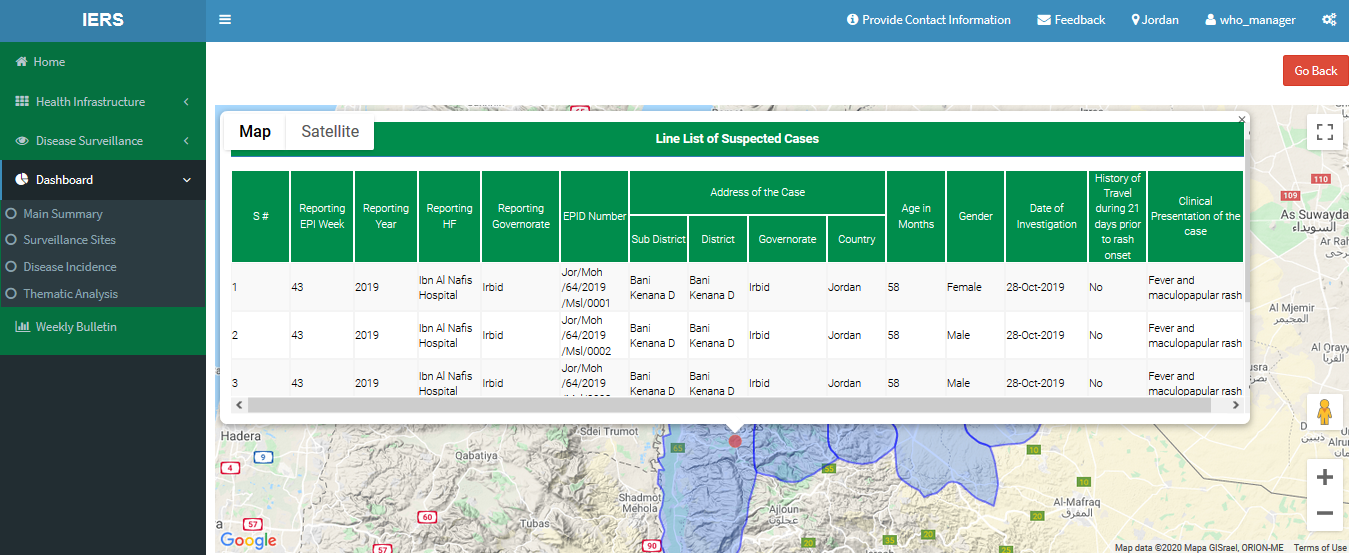Open Health Infrastructure menu item

[x=103, y=102]
